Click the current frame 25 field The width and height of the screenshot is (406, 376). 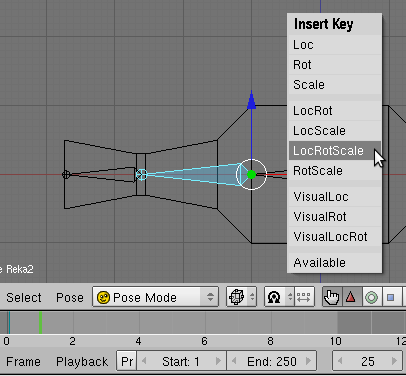[368, 361]
